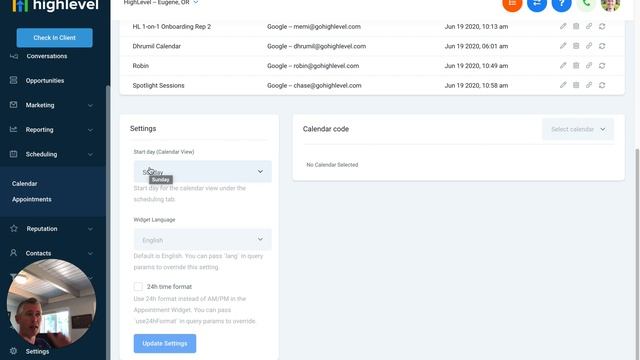Click the "No Calendar Selected" text

tap(332, 164)
